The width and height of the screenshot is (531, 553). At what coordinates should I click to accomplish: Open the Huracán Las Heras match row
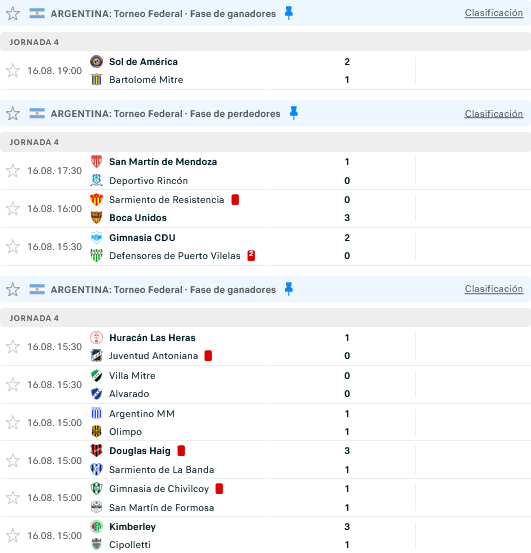[266, 347]
